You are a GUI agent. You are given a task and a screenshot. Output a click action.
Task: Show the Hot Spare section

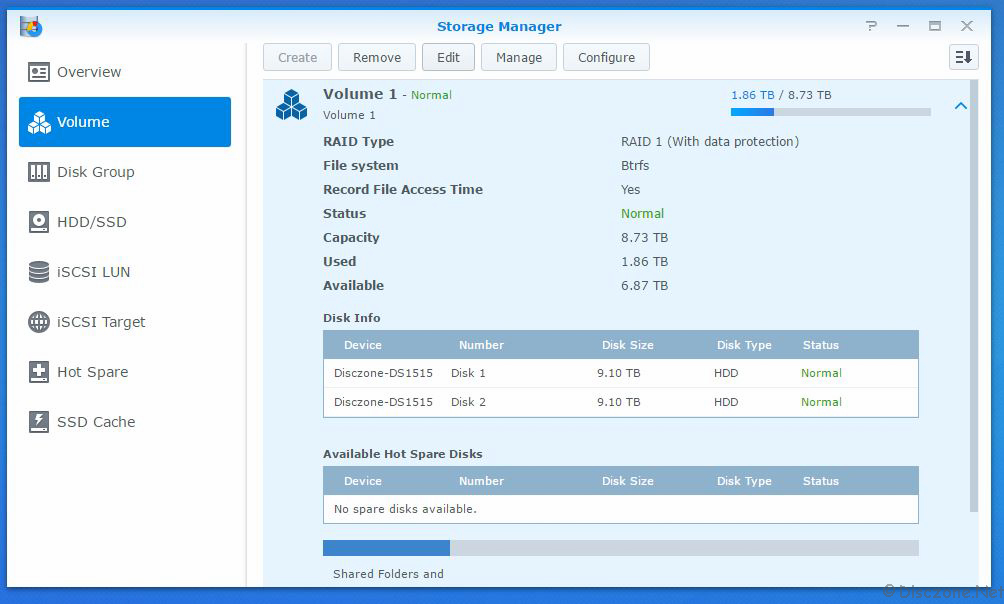point(125,372)
